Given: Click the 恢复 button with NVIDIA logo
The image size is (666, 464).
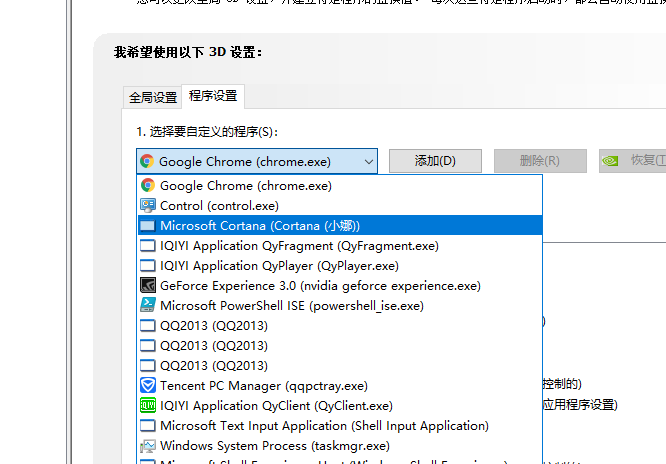Looking at the screenshot, I should 633,161.
